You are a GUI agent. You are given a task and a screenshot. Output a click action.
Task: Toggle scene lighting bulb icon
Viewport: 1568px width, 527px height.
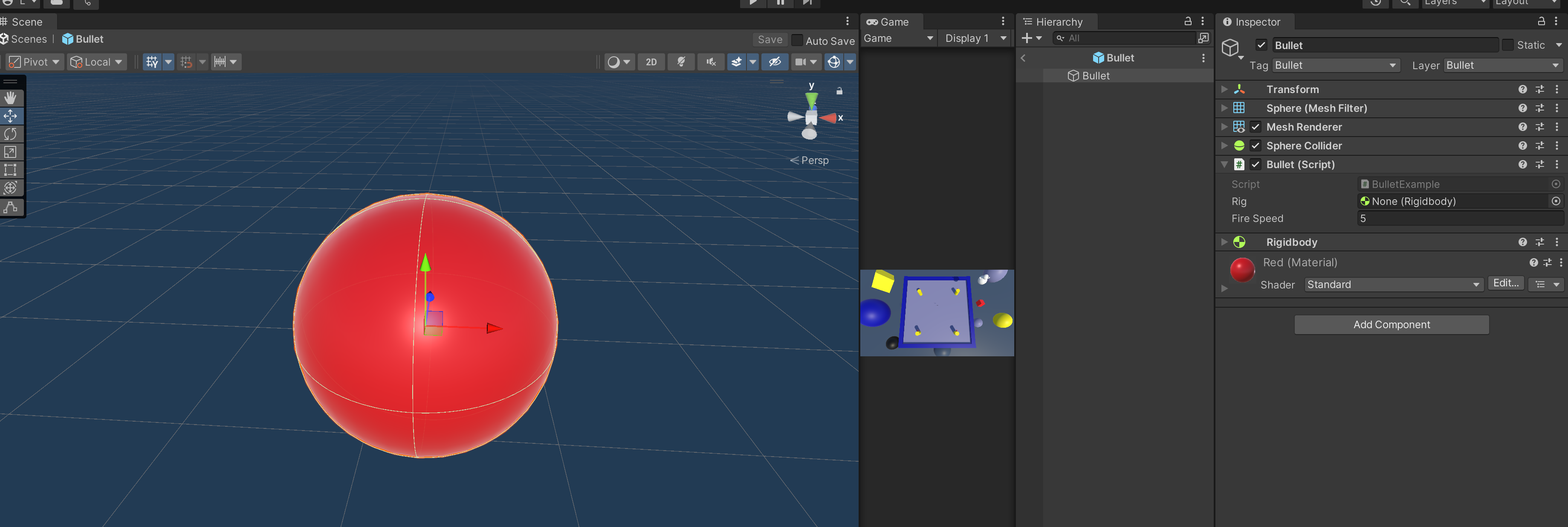pyautogui.click(x=680, y=62)
